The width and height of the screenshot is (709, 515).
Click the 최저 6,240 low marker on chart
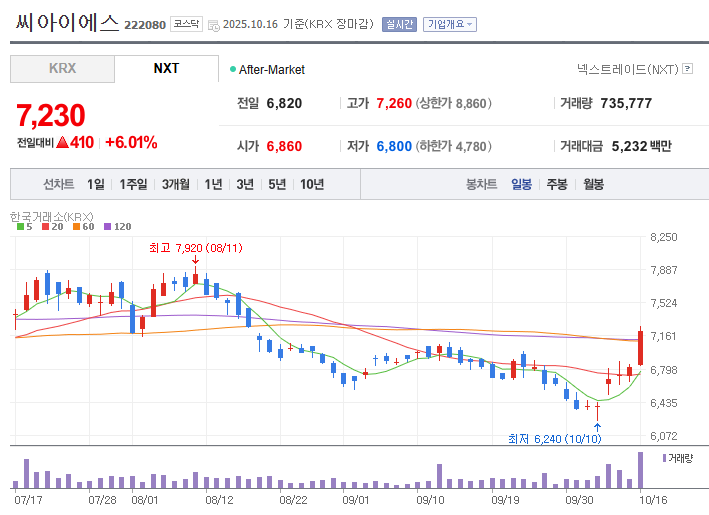pos(553,438)
